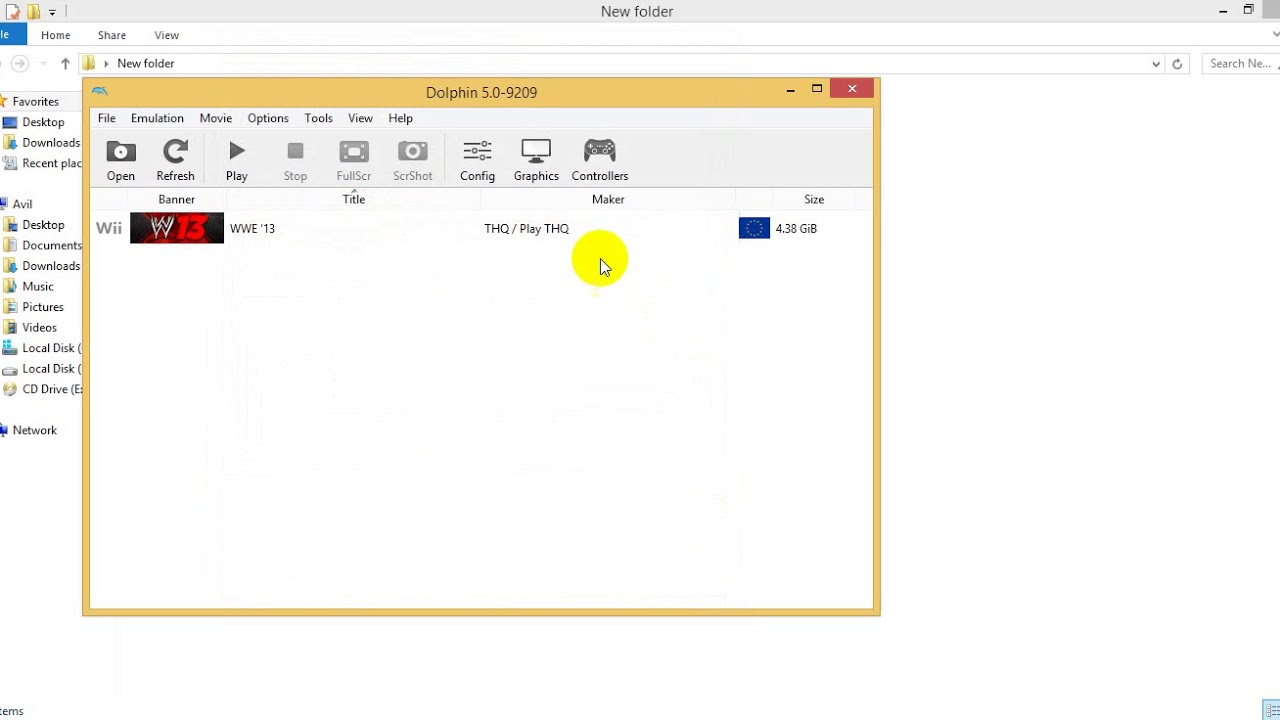Open Desktop under Avil

(x=43, y=225)
